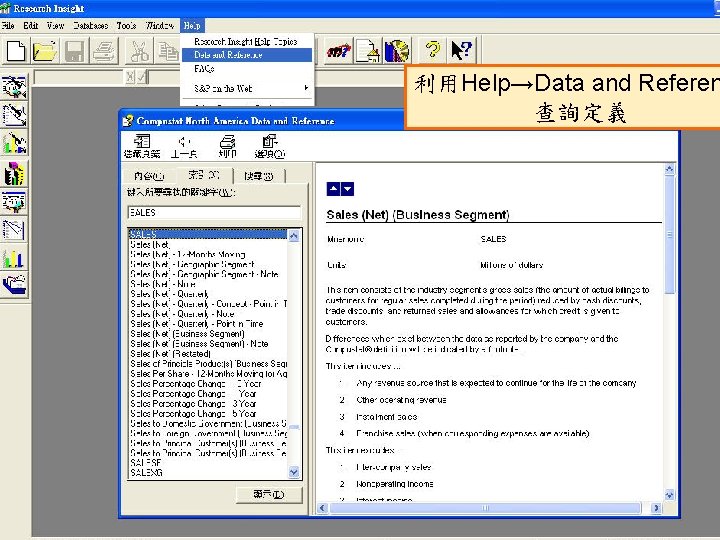Click the Save floppy disk icon
Image resolution: width=720 pixels, height=540 pixels.
tap(74, 50)
